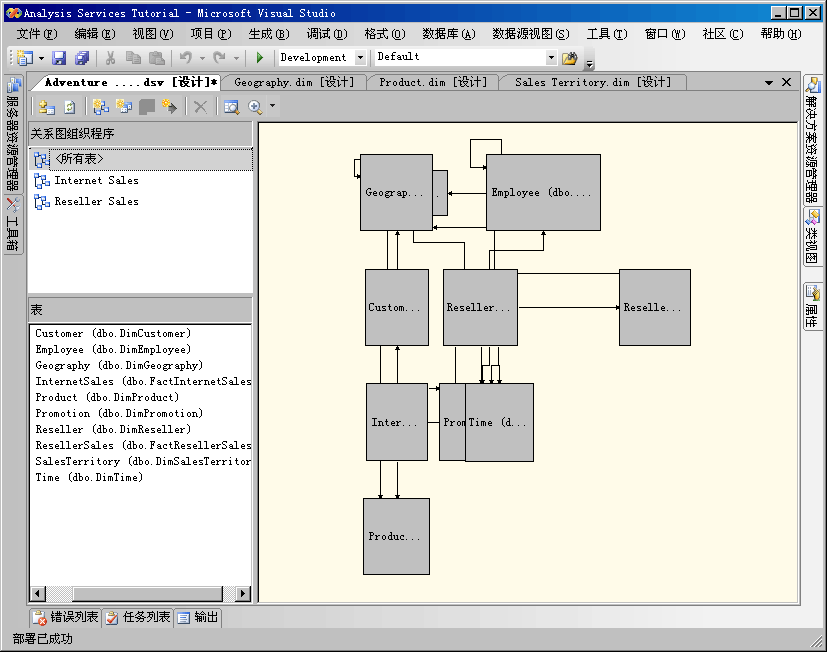Click the Add/Remove Tables icon

pos(47,107)
